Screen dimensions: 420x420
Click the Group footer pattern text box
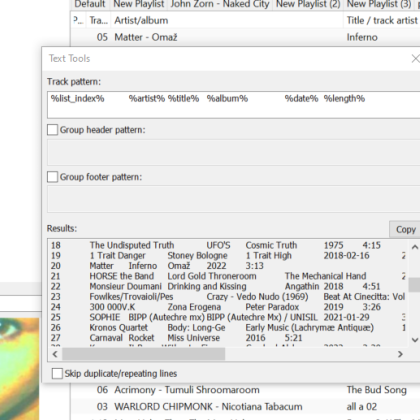tap(233, 199)
